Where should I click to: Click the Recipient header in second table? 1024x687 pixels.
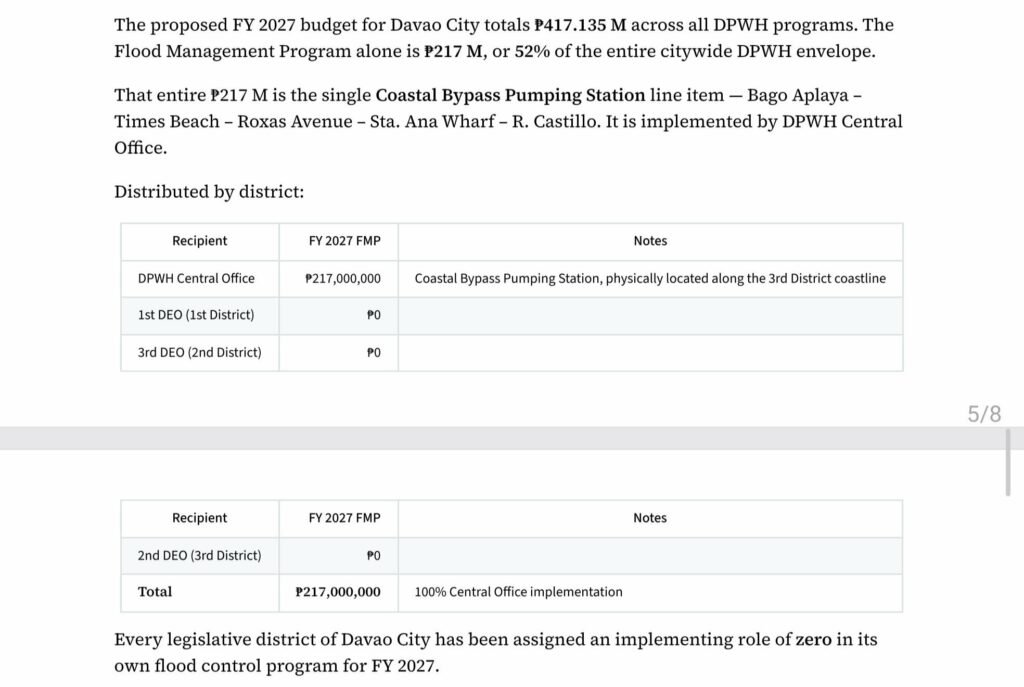(x=200, y=518)
